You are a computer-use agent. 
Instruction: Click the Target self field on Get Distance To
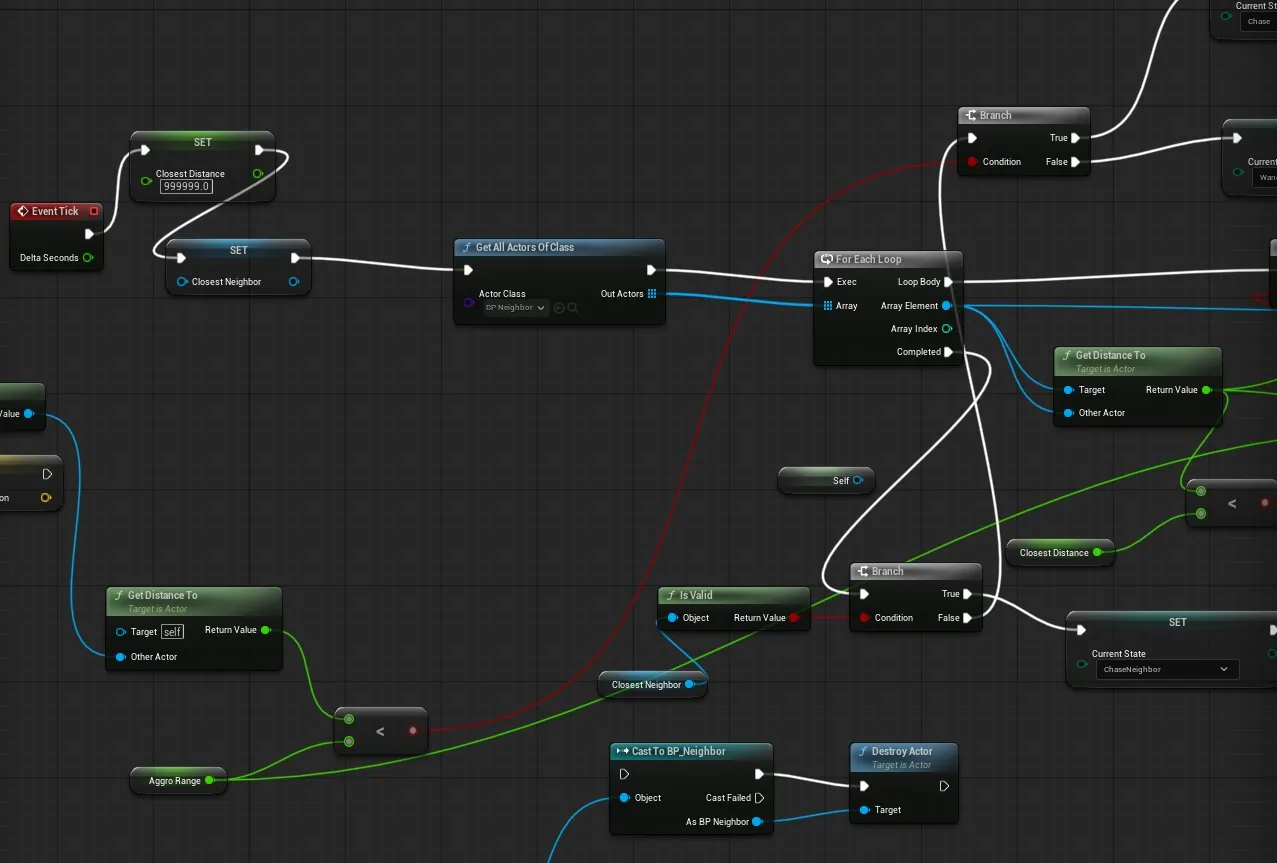click(x=173, y=632)
